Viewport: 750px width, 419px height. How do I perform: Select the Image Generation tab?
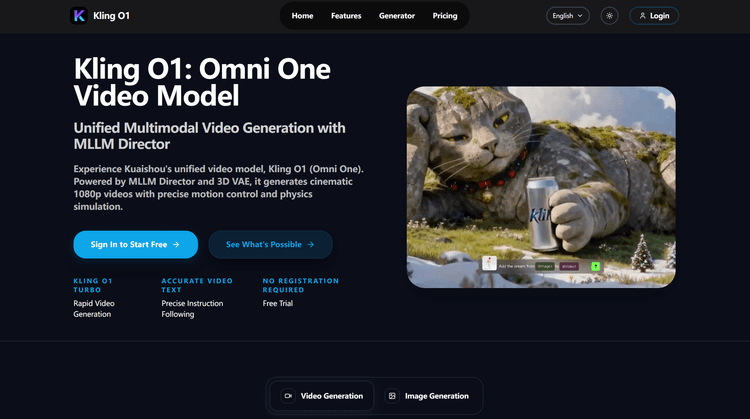(428, 396)
